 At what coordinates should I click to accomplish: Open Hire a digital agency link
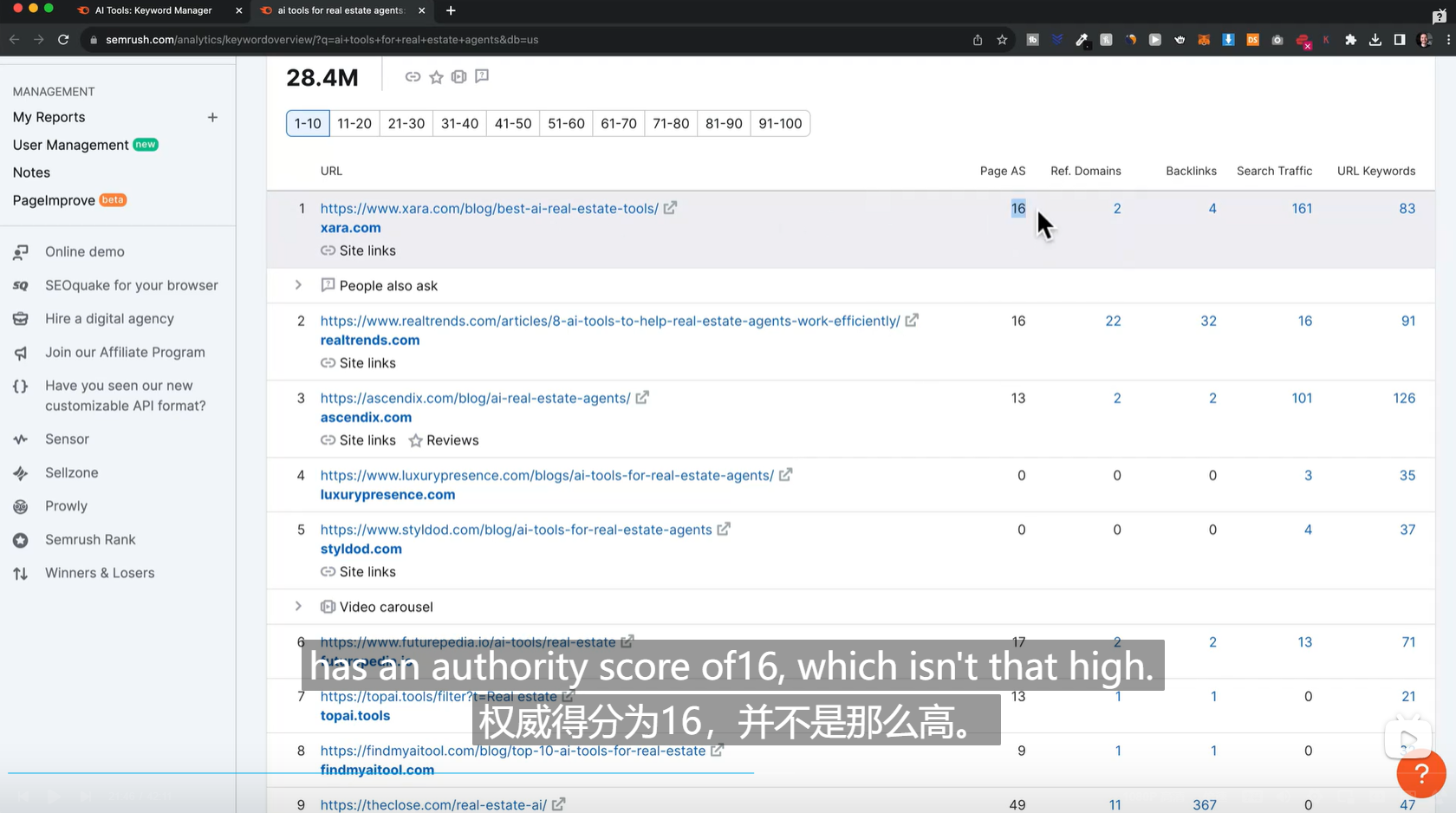[110, 319]
